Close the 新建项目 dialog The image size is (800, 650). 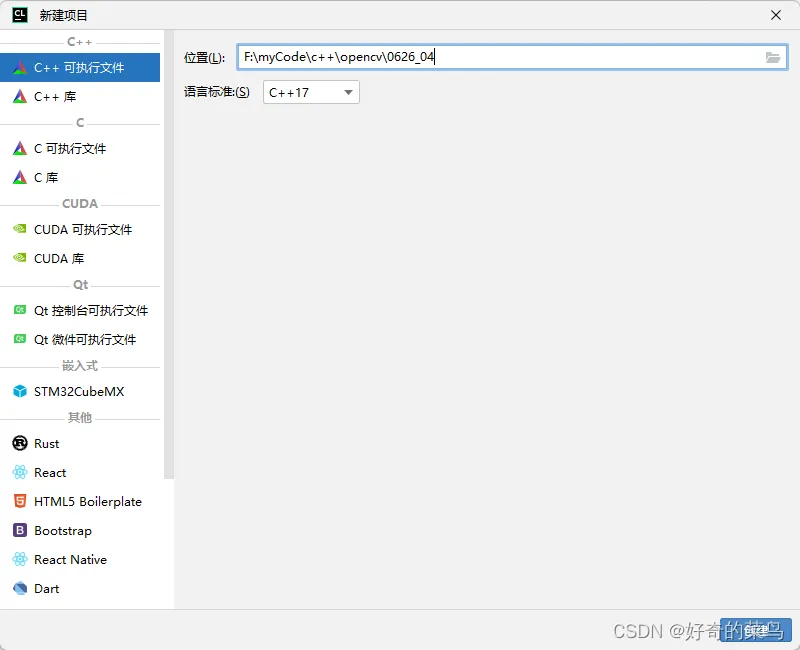[776, 15]
